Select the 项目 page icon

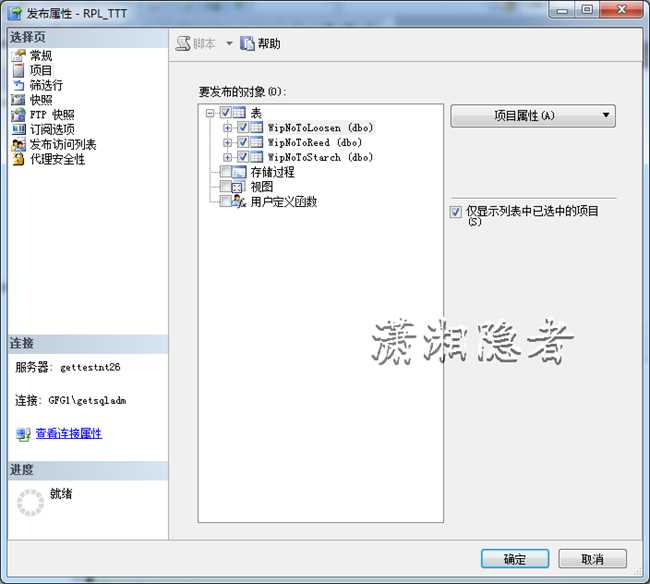(18, 70)
